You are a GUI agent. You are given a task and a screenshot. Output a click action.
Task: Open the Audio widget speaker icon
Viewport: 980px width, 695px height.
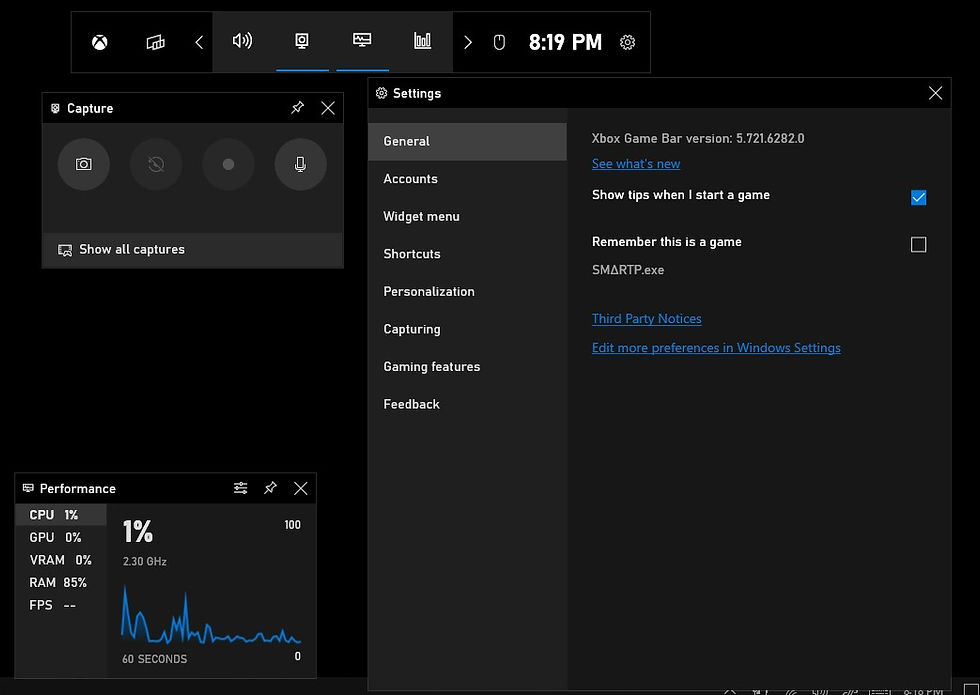(x=242, y=41)
